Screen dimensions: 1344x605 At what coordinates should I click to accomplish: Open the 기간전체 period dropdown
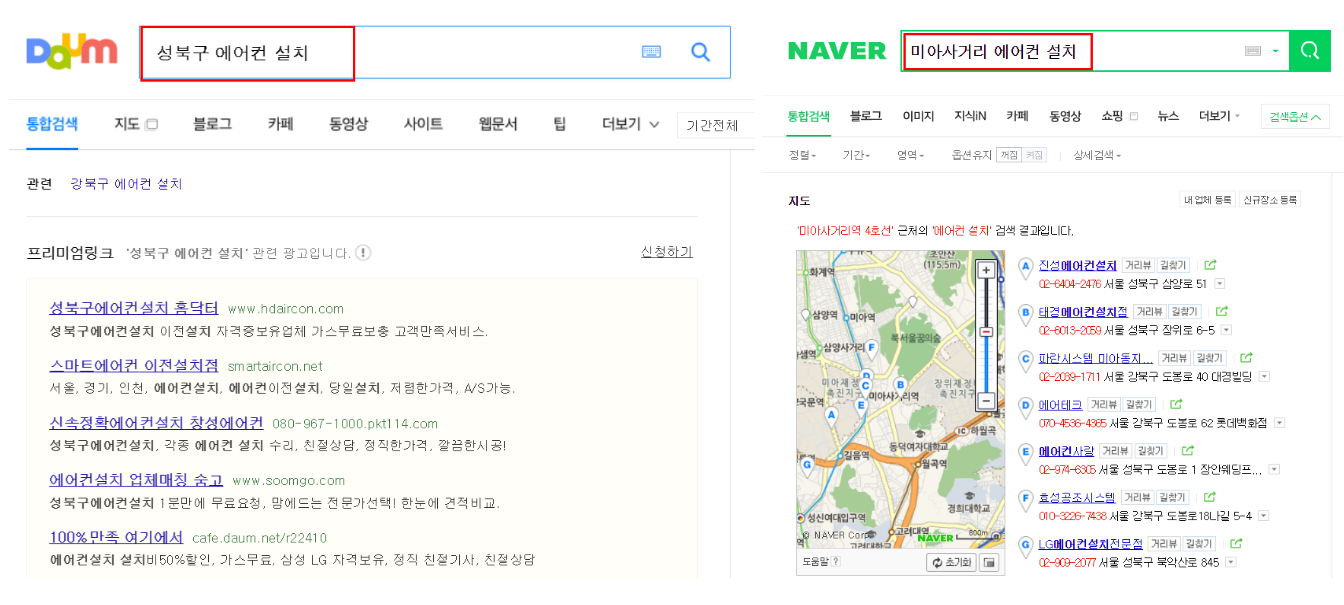point(716,125)
